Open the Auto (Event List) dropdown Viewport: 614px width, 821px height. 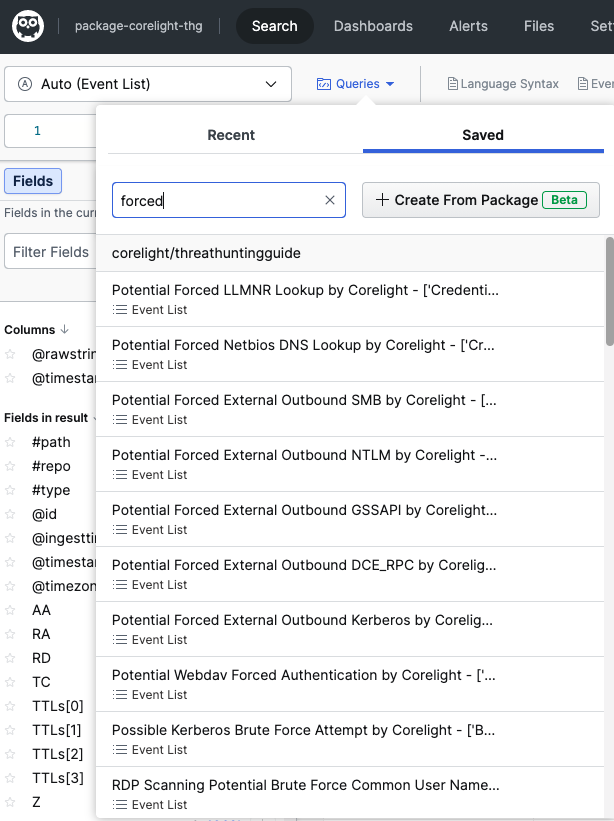148,84
